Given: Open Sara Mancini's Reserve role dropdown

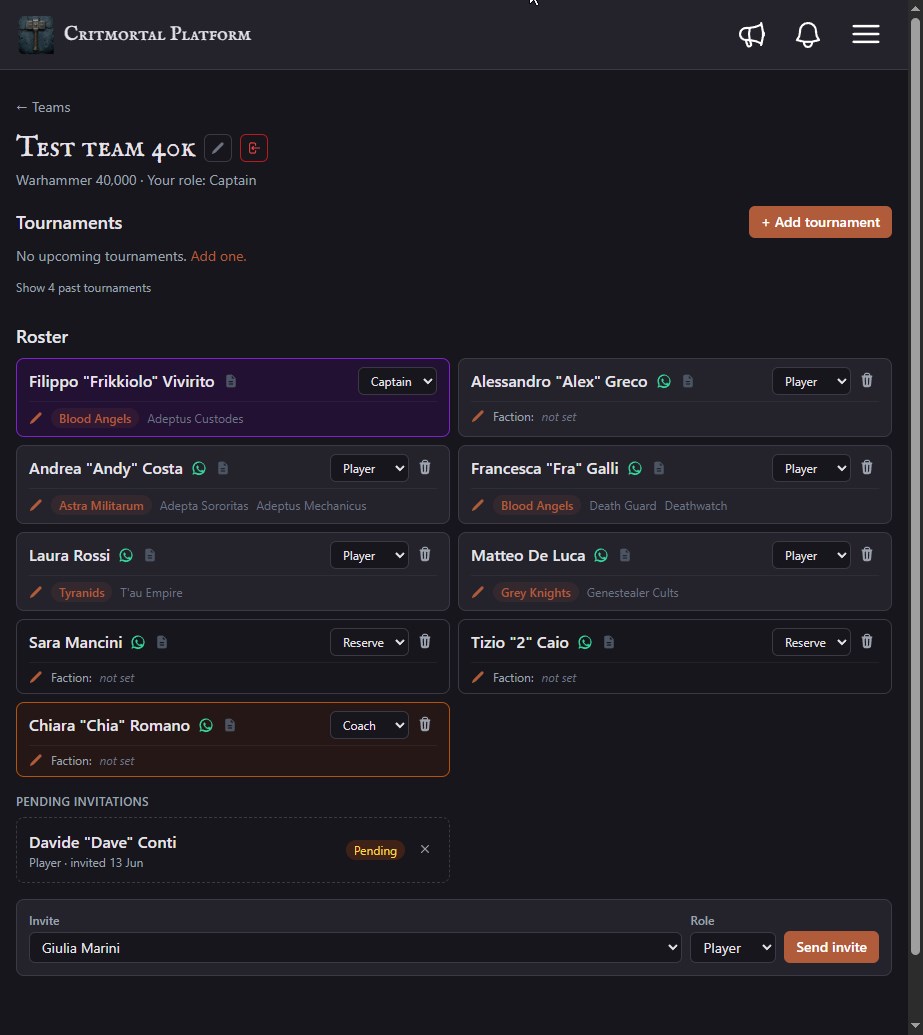Looking at the screenshot, I should pos(369,643).
